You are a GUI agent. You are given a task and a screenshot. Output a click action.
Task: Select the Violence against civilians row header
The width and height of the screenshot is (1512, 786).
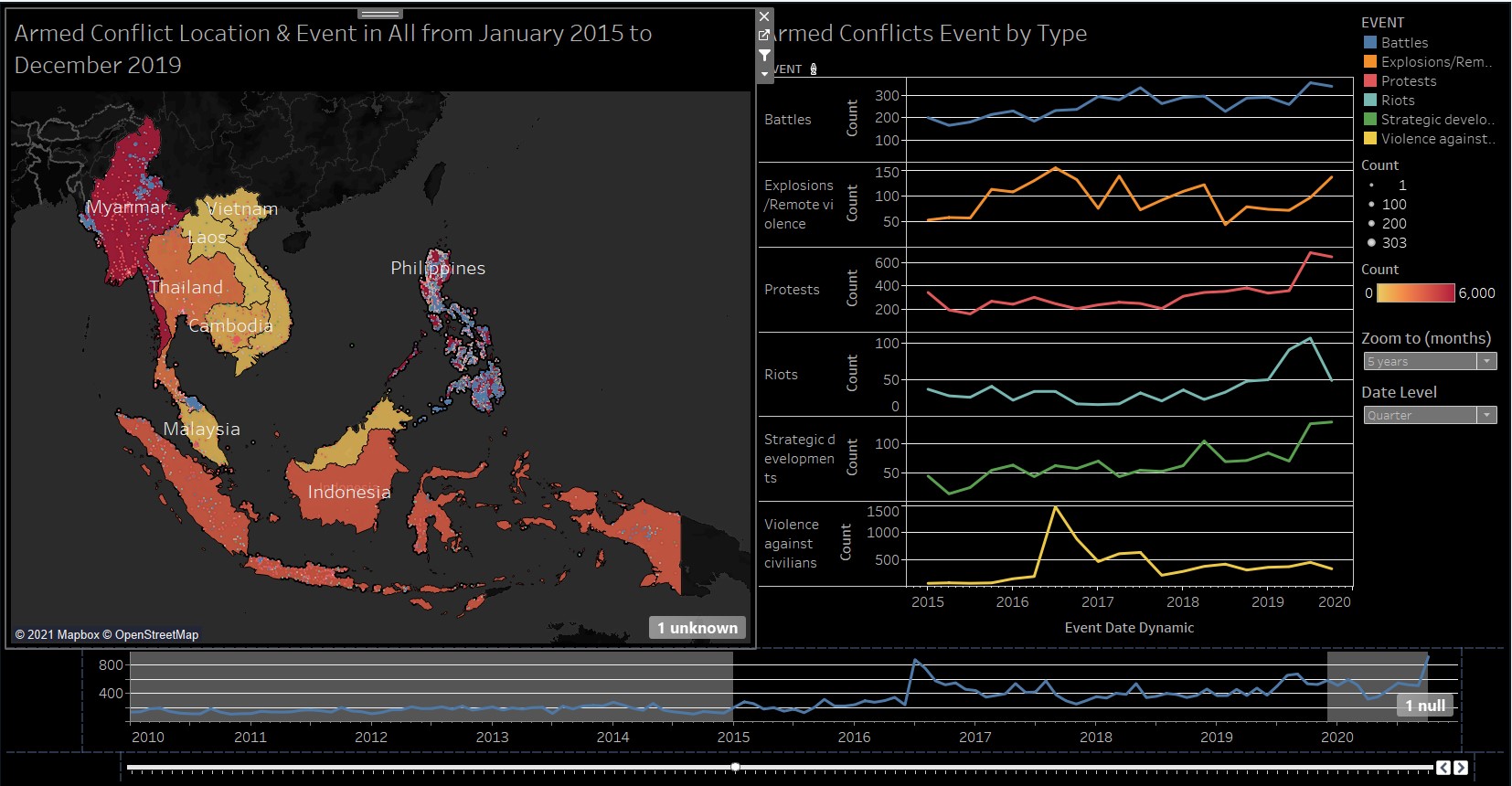(791, 544)
